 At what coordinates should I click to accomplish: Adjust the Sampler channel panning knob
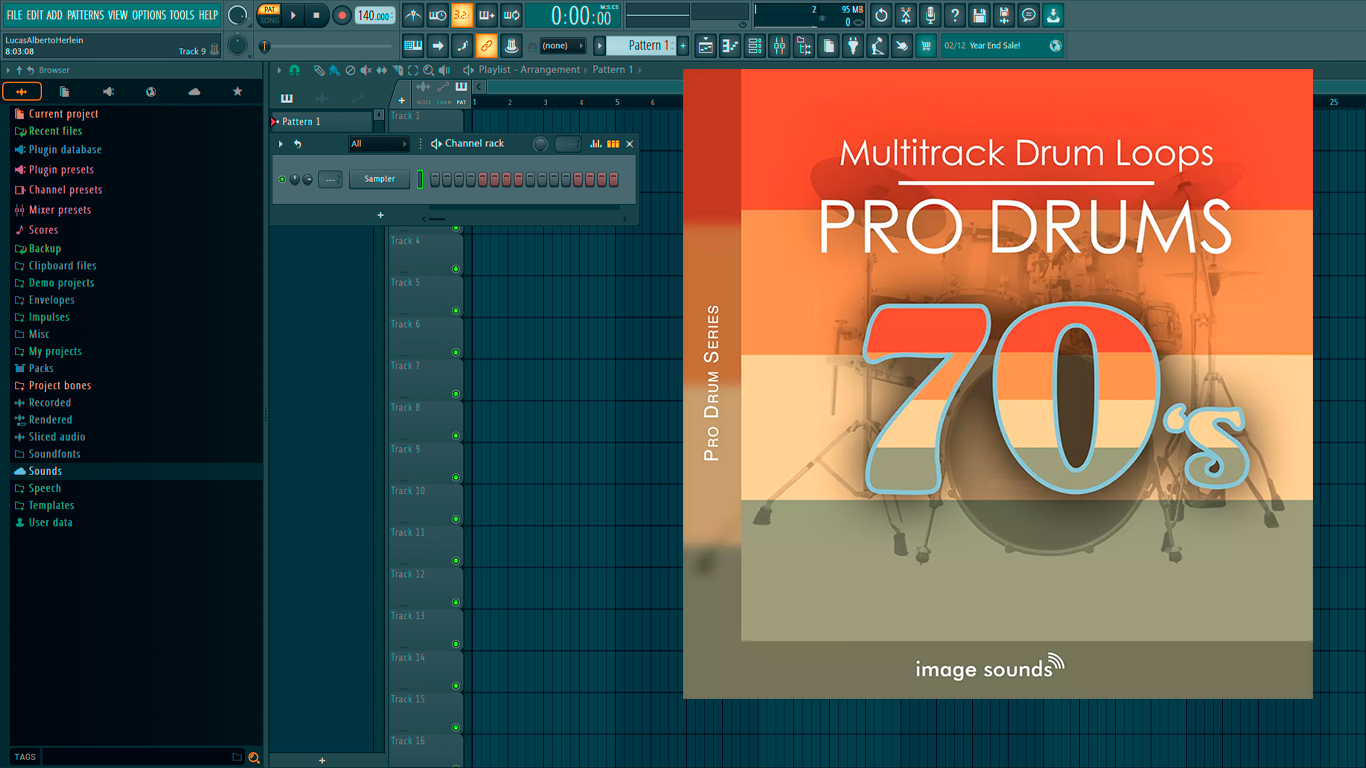click(294, 180)
